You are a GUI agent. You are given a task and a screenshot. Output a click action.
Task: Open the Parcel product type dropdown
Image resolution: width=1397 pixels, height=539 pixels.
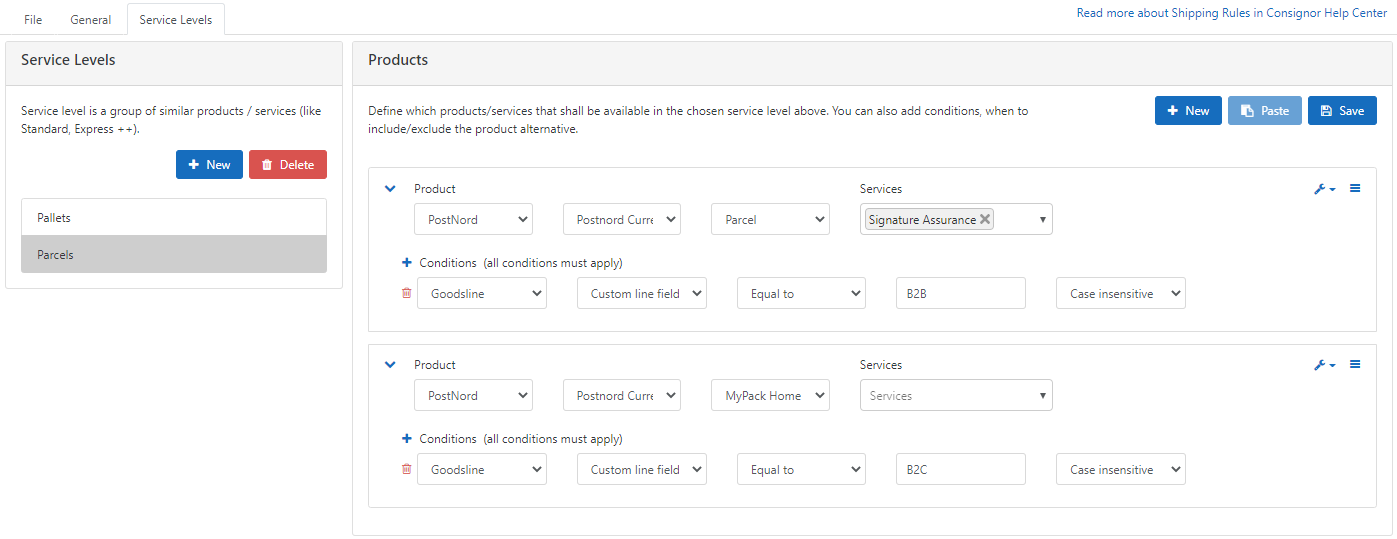coord(770,220)
